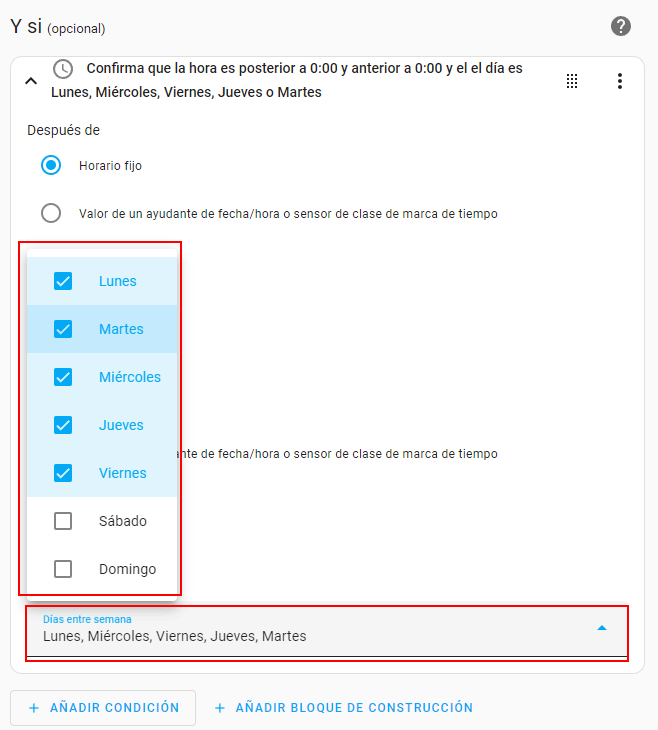Open the three-dot condition options menu
This screenshot has width=658, height=730.
click(620, 81)
